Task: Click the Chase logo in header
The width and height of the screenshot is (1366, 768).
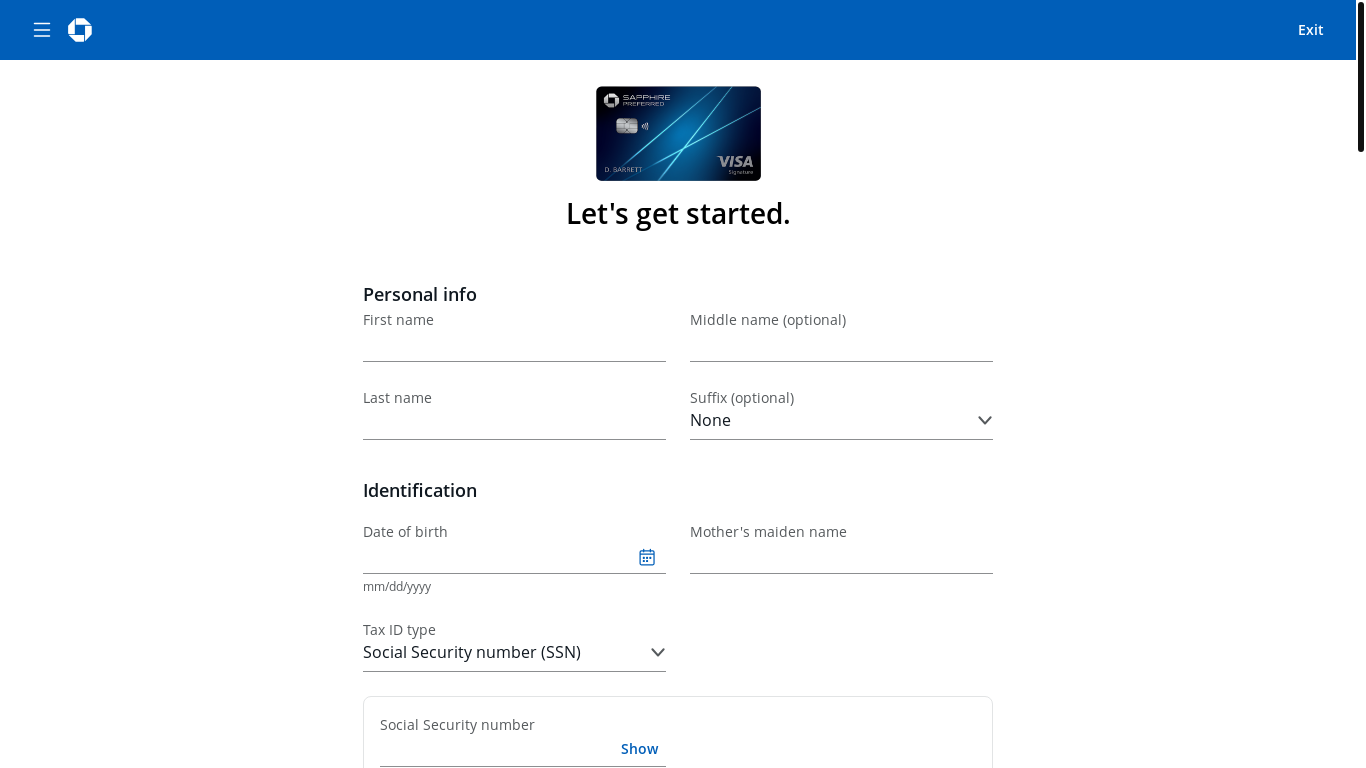Action: 80,30
